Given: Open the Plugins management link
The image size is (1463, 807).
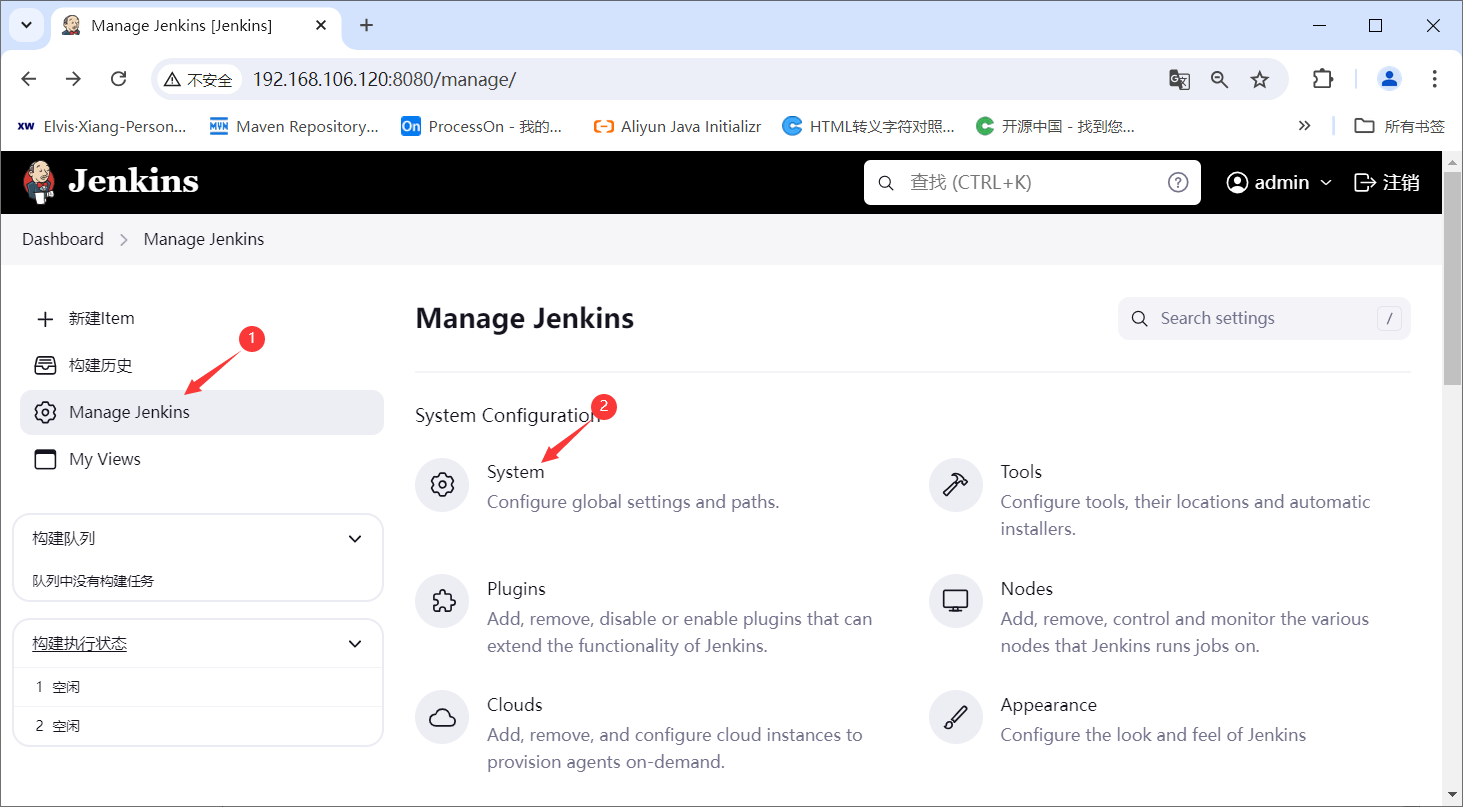Looking at the screenshot, I should click(516, 589).
